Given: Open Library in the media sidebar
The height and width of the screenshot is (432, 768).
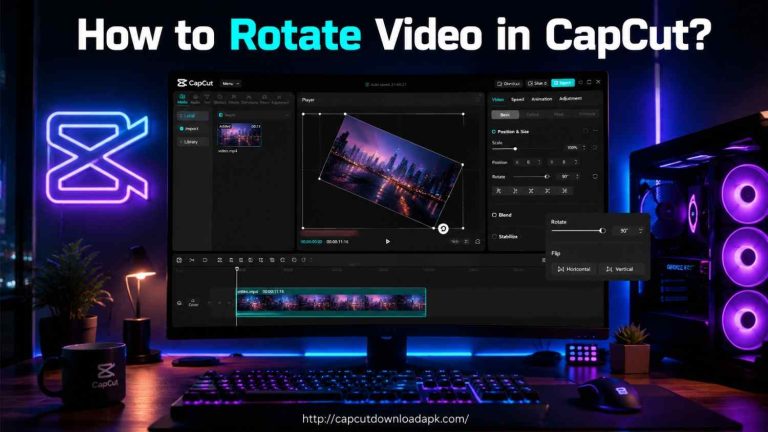Looking at the screenshot, I should tap(192, 142).
